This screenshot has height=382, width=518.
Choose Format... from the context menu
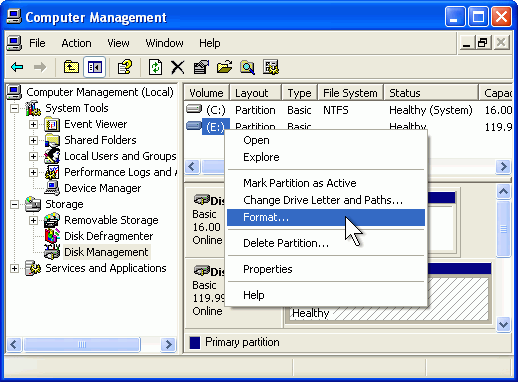click(326, 217)
